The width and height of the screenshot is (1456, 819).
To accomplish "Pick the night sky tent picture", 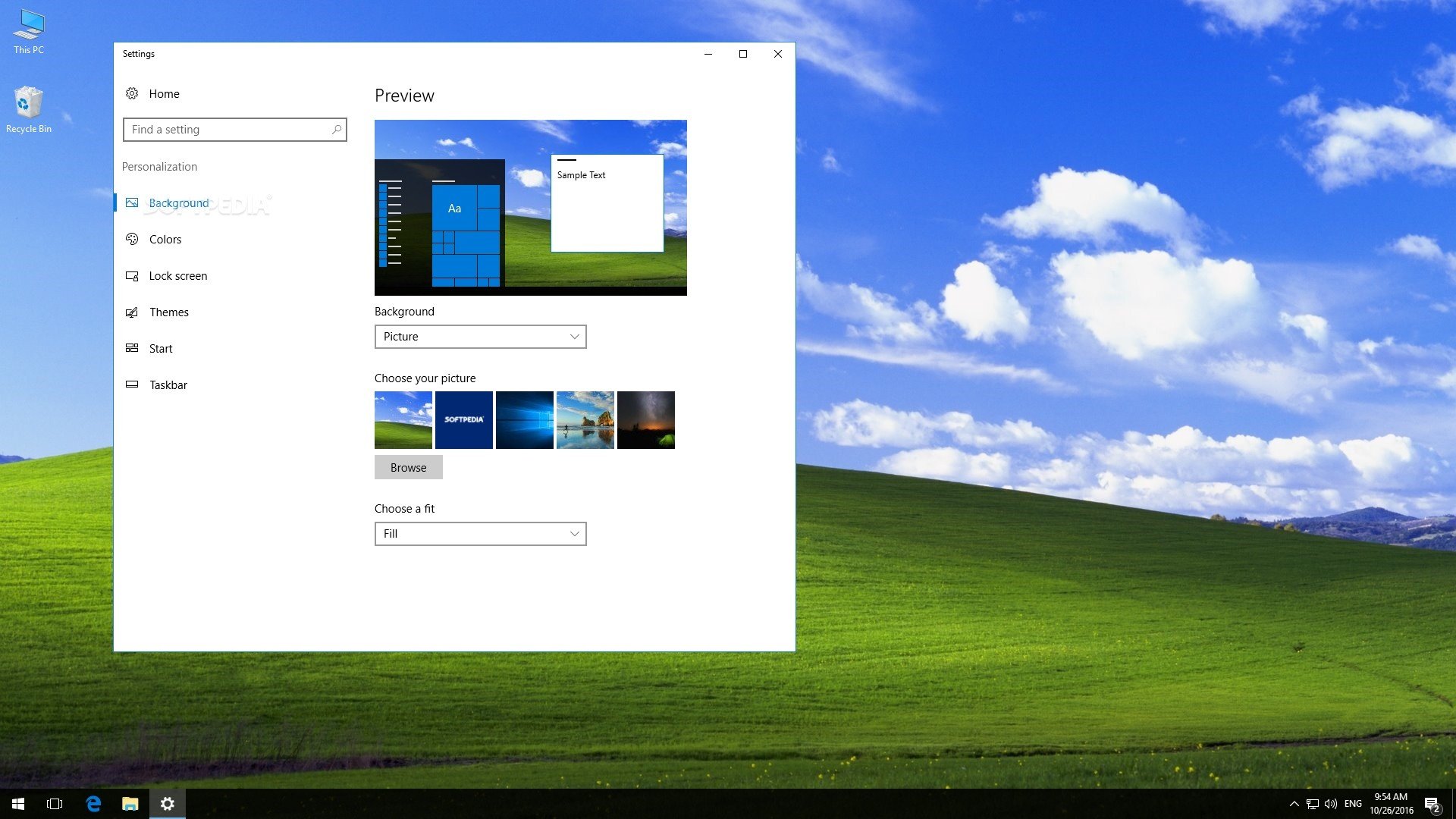I will click(646, 420).
